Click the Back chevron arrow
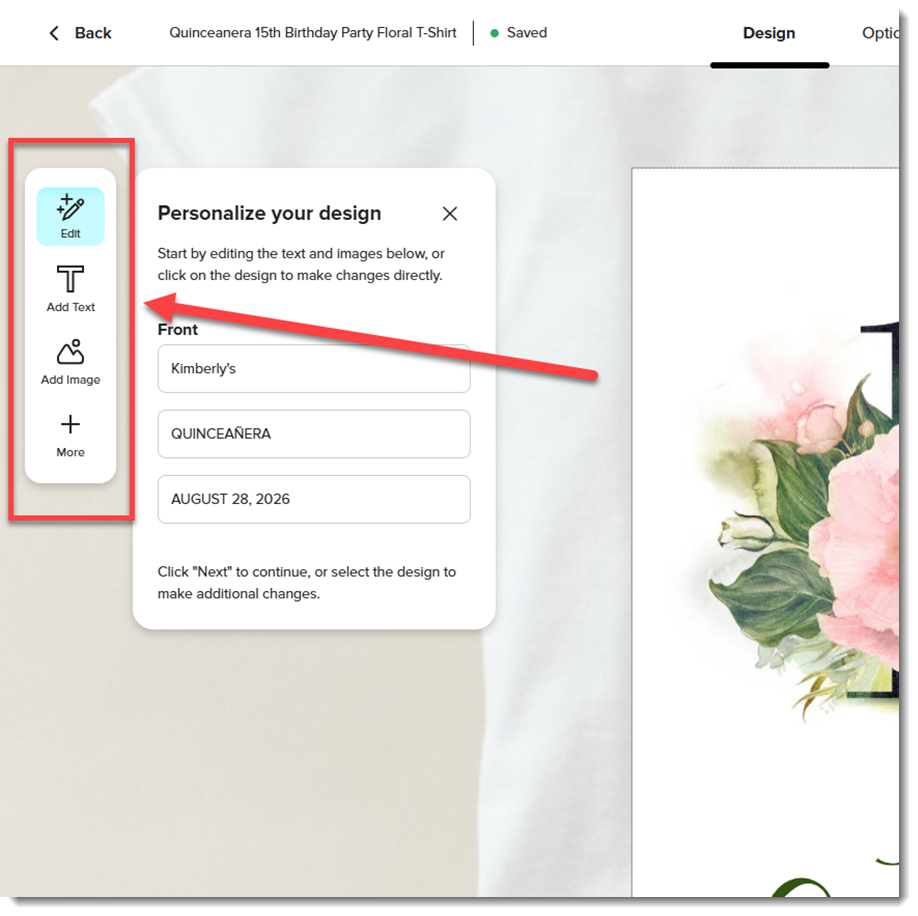The image size is (918, 916). 54,33
